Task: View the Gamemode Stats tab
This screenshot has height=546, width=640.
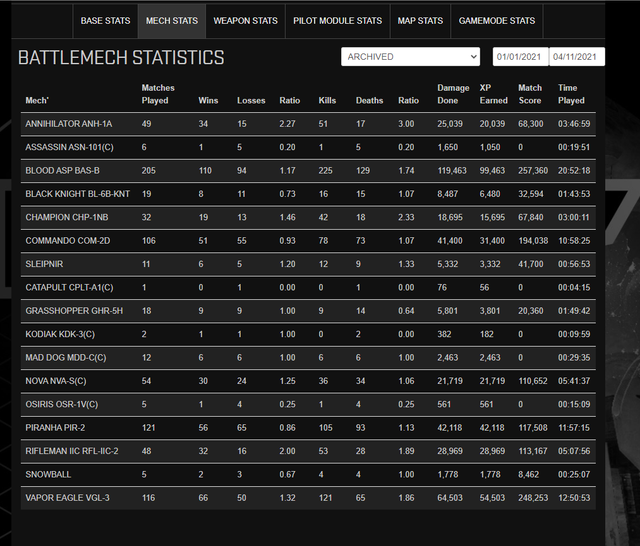Action: coord(497,21)
